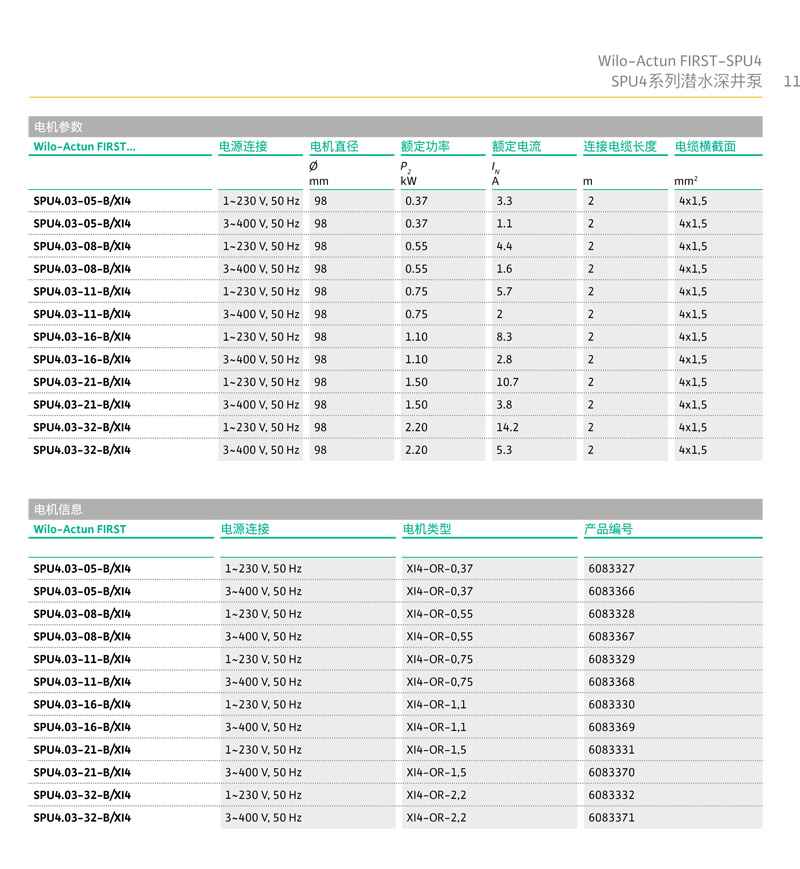Click product number 6083371
Image resolution: width=800 pixels, height=869 pixels.
(x=611, y=818)
